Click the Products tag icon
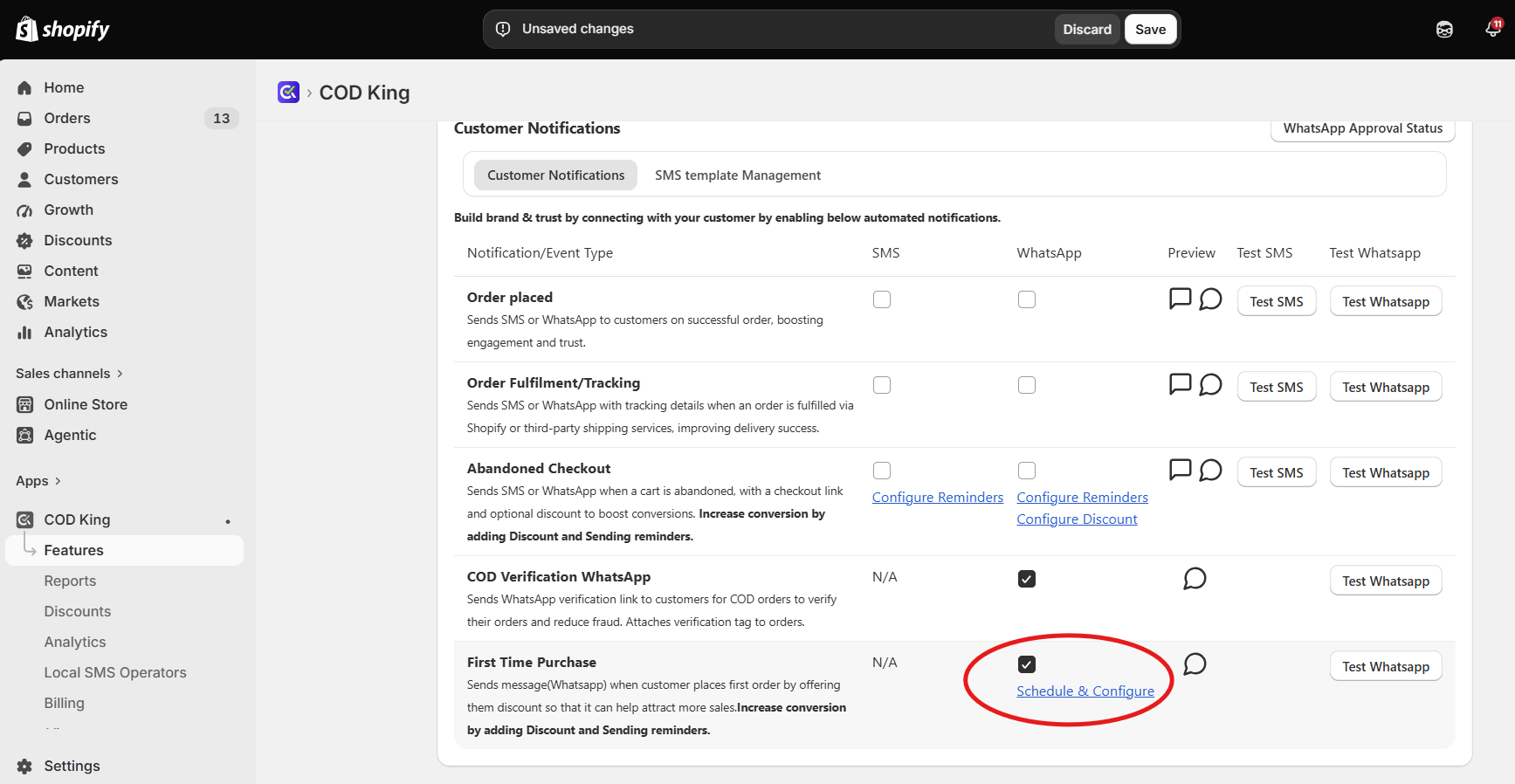This screenshot has height=784, width=1515. point(24,148)
